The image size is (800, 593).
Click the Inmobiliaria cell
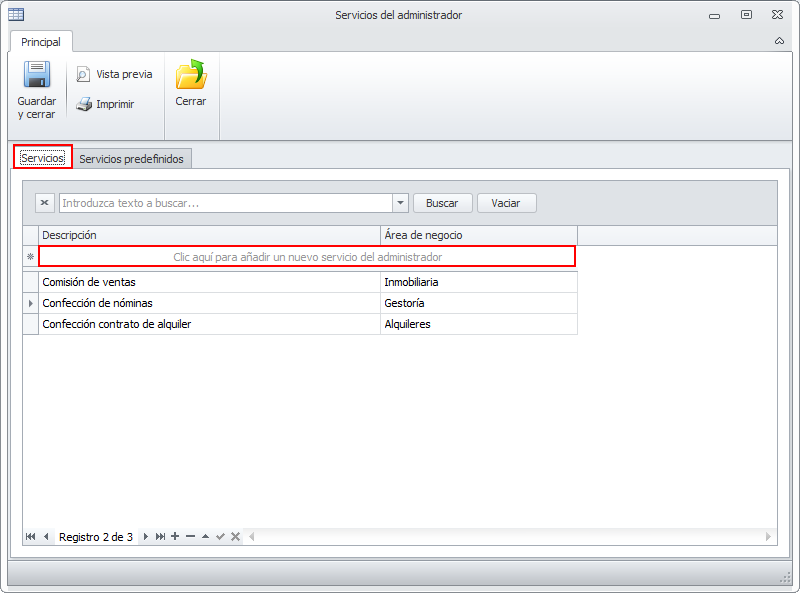pos(479,282)
